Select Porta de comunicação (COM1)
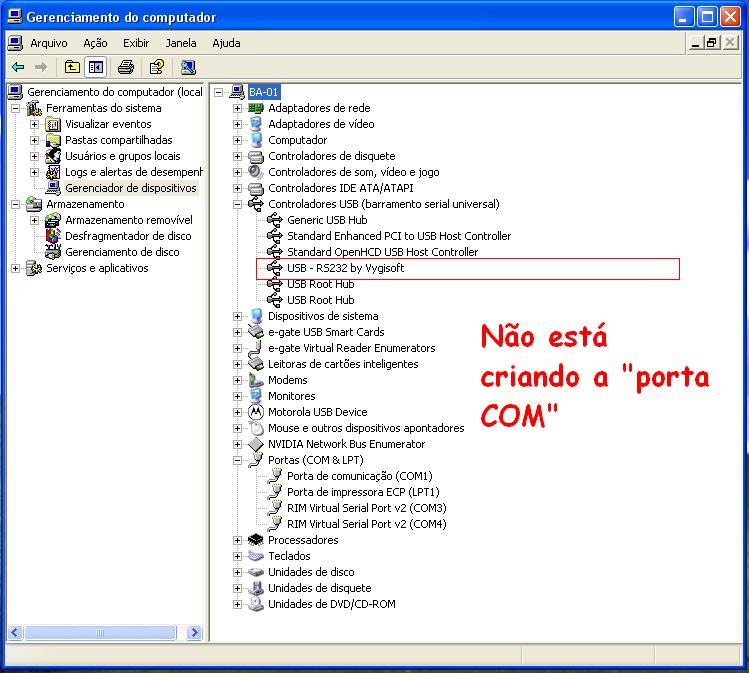 360,476
